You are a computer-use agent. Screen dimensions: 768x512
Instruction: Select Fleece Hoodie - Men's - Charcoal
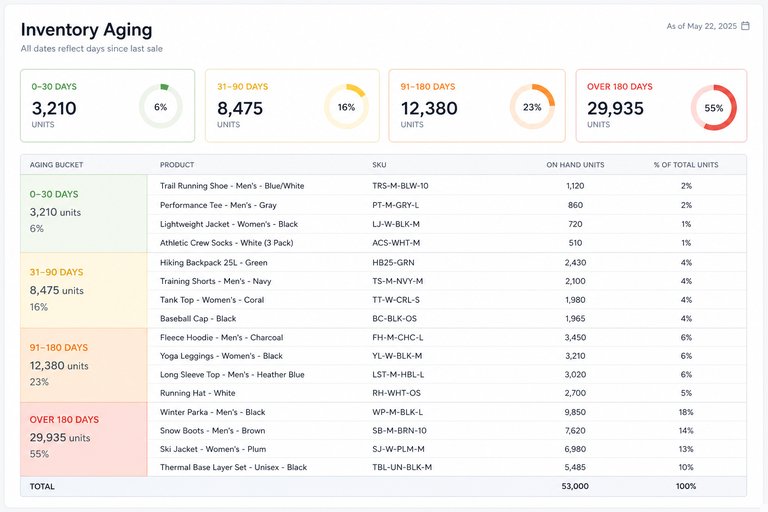click(x=221, y=338)
